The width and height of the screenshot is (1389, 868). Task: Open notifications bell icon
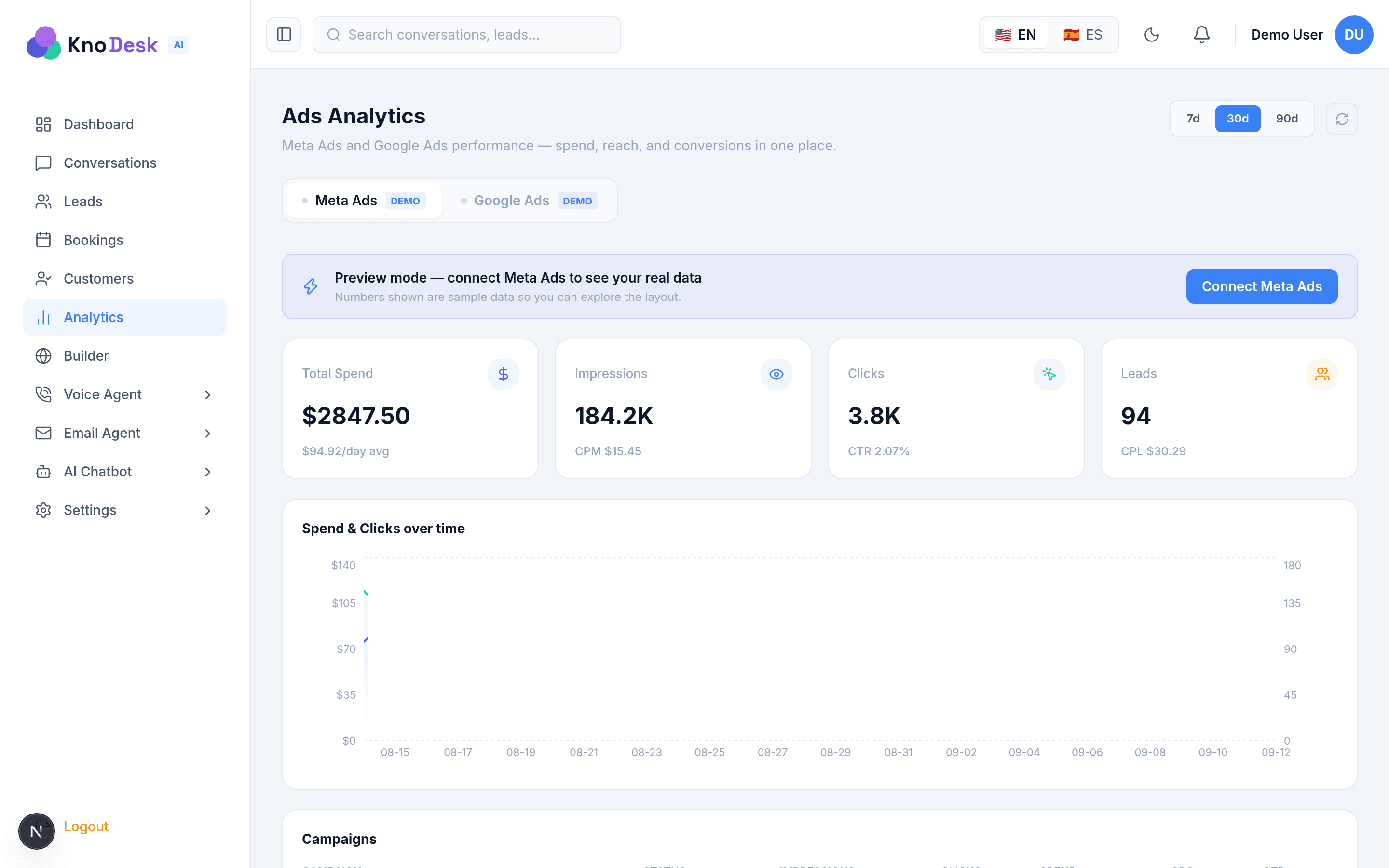(1201, 34)
